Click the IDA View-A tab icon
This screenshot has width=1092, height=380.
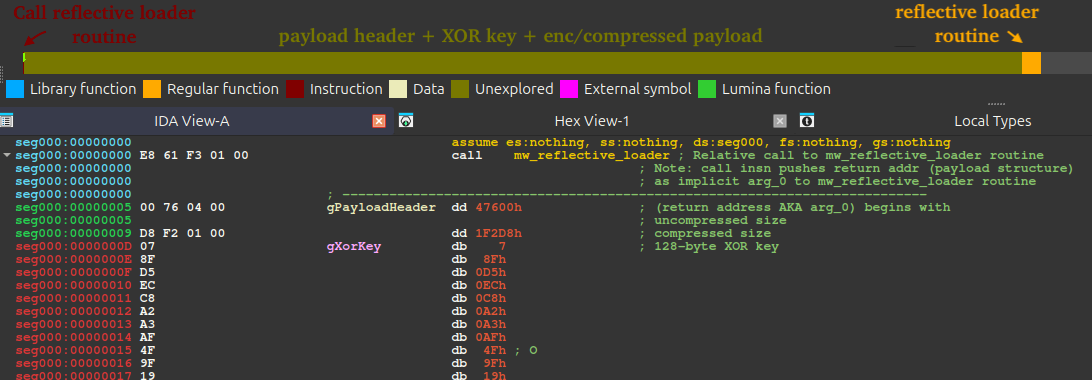(6, 120)
